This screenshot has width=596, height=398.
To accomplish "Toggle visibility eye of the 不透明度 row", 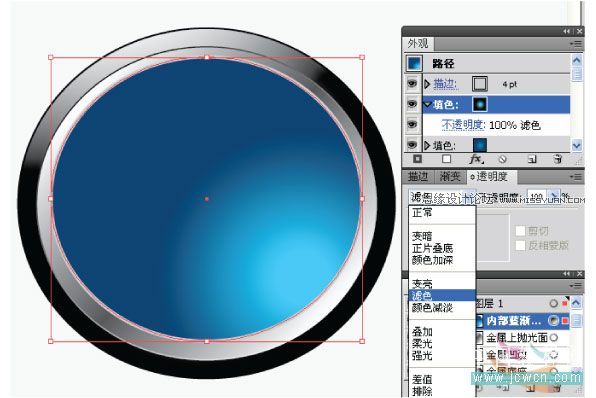I will click(412, 124).
